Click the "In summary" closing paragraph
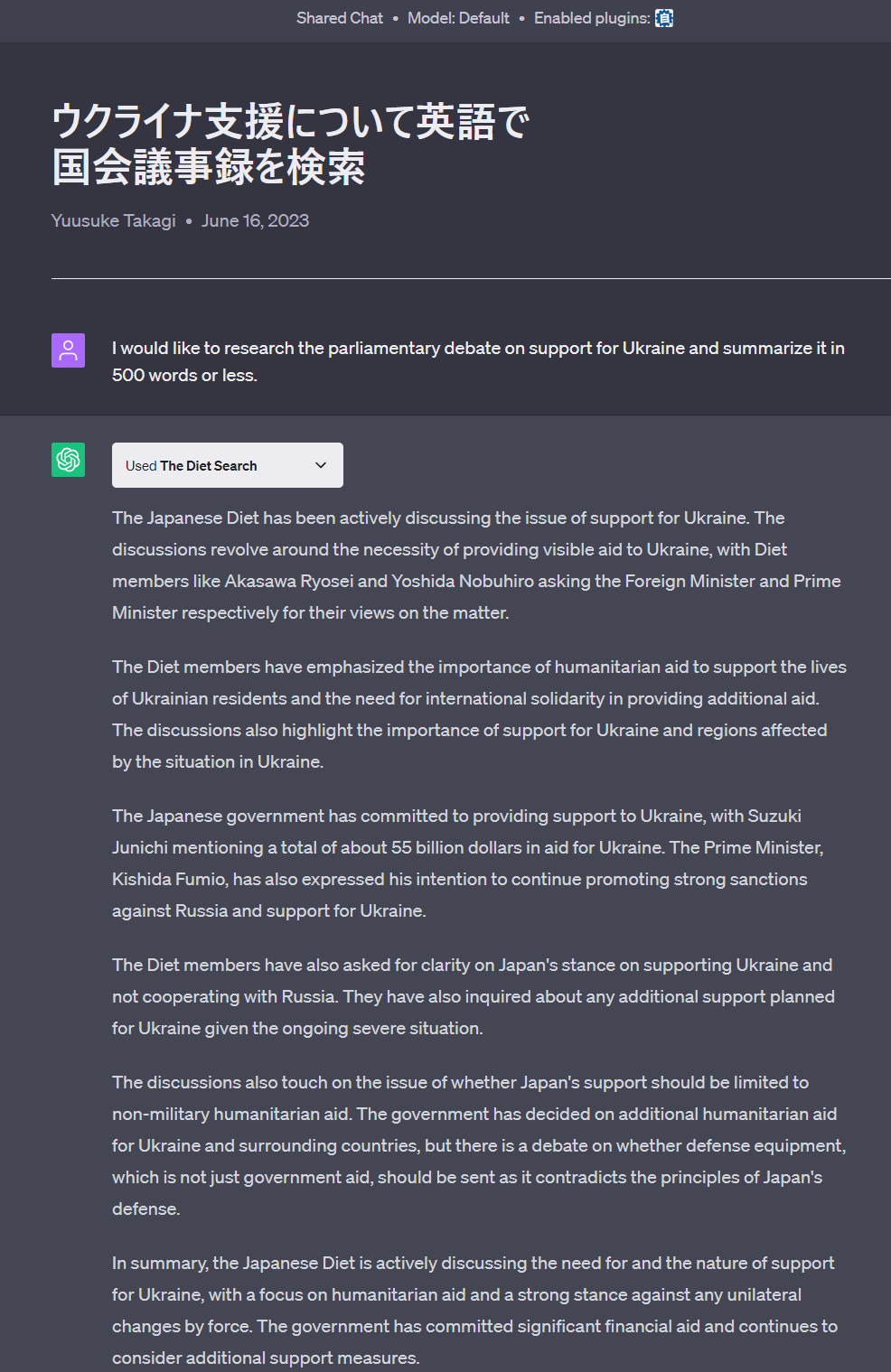The image size is (891, 1372). point(474,1310)
